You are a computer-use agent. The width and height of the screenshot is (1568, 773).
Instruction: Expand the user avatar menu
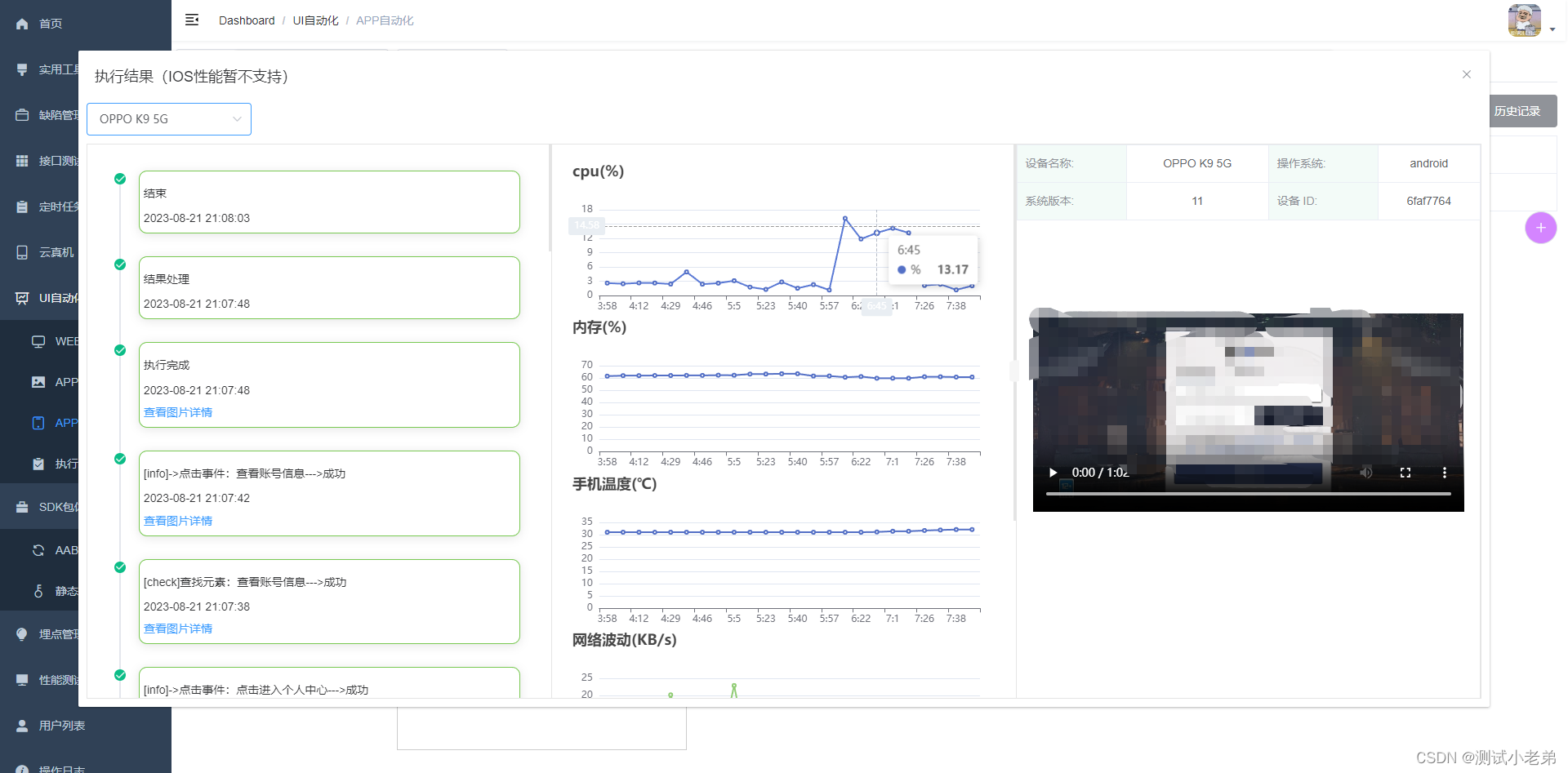coord(1526,20)
